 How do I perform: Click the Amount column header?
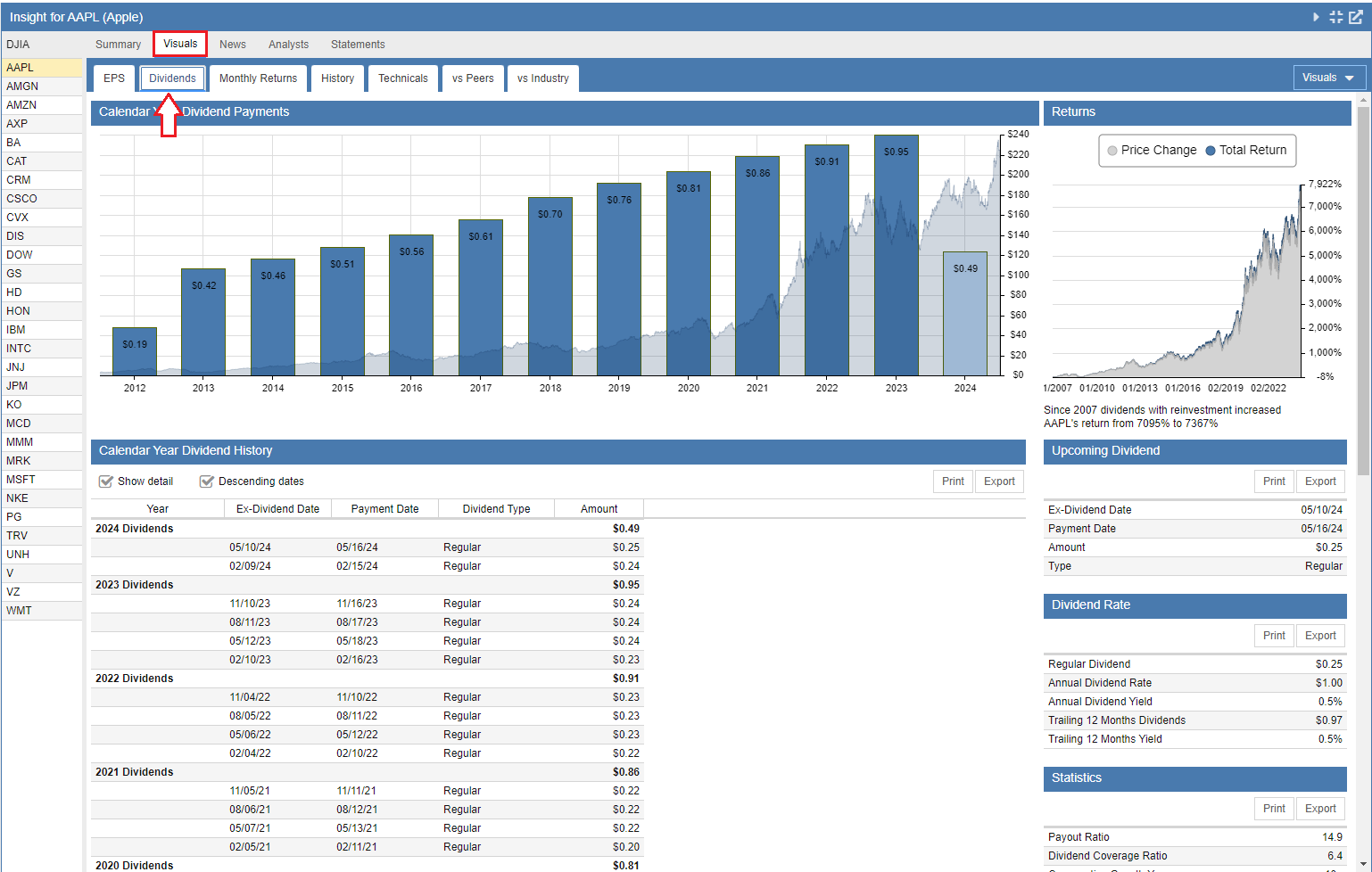[x=599, y=509]
